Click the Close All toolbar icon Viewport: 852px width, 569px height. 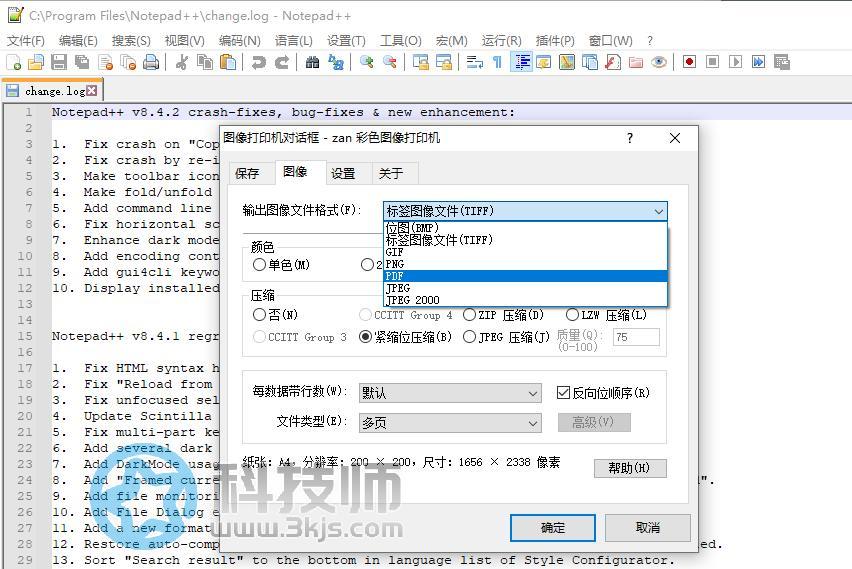tap(128, 62)
